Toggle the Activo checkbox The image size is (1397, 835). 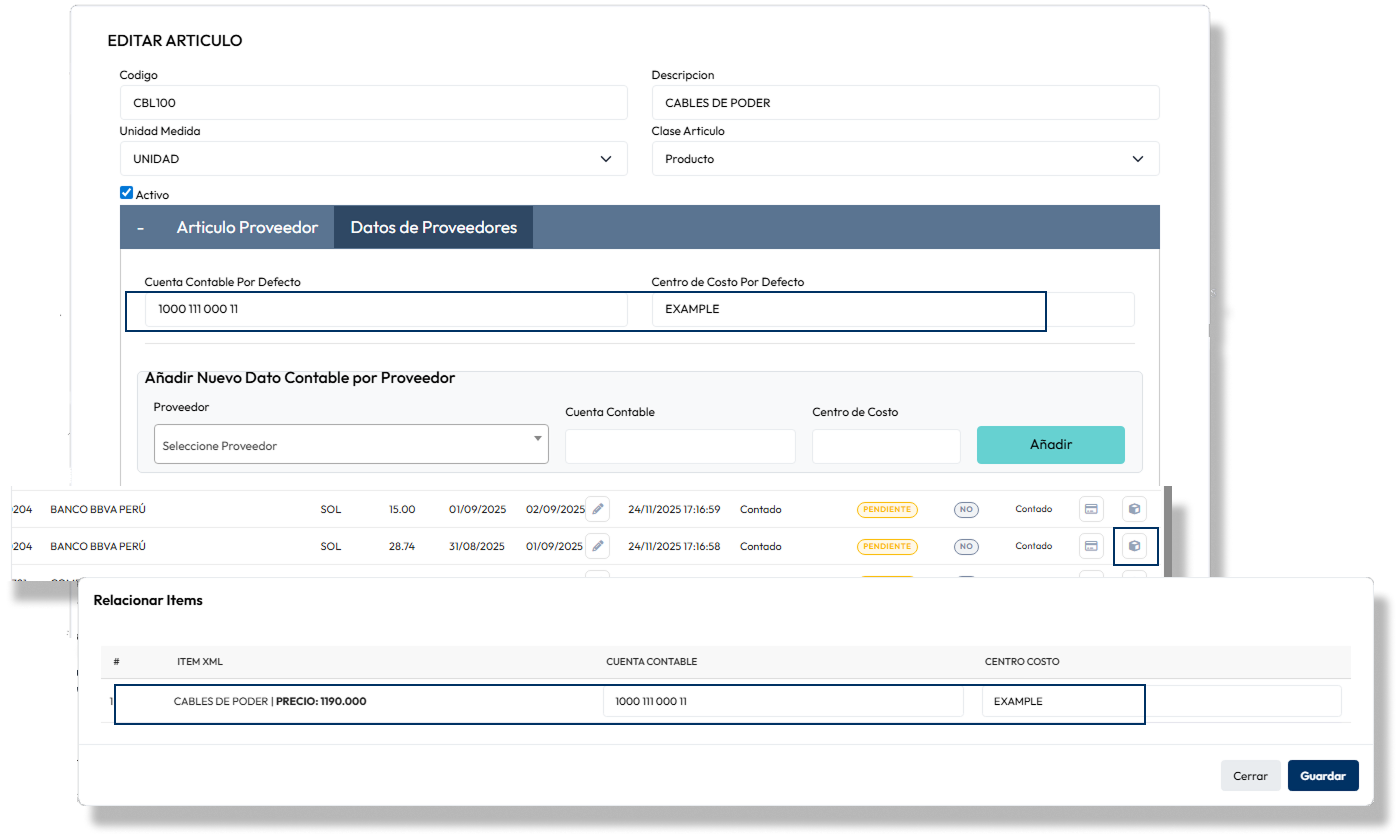click(x=126, y=193)
